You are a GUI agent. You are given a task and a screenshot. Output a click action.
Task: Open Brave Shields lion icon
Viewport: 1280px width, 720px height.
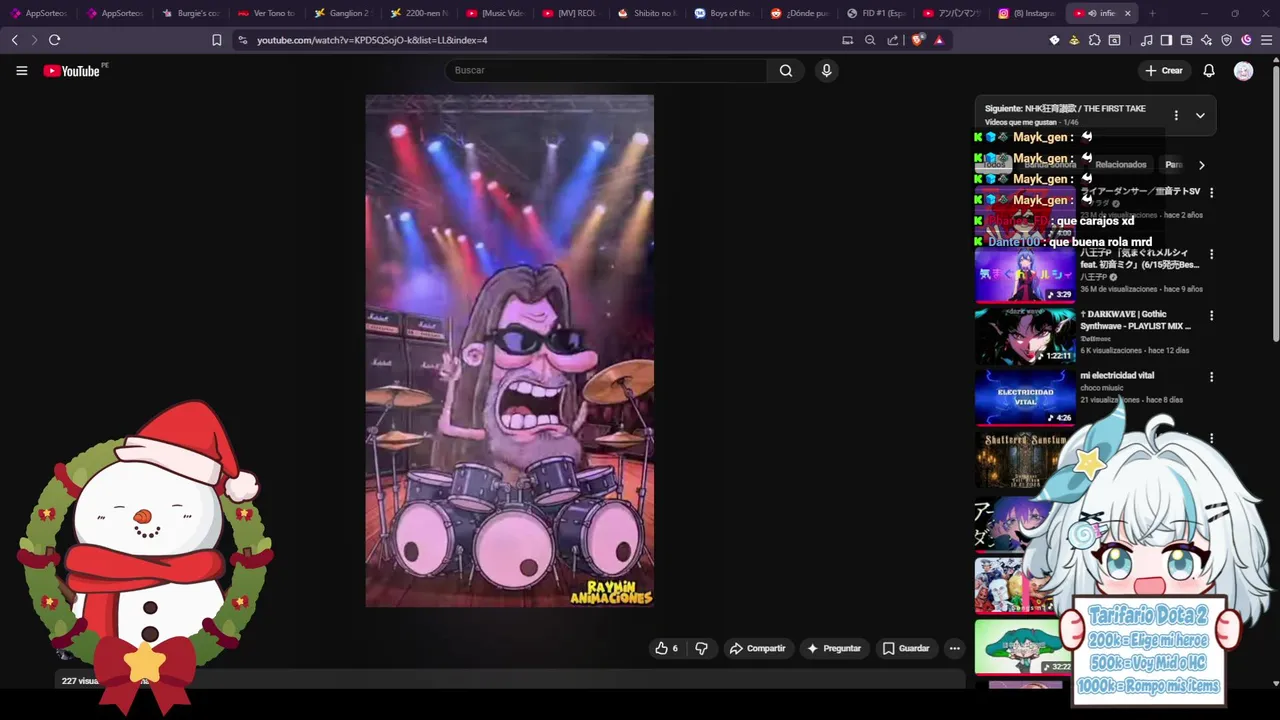[918, 40]
